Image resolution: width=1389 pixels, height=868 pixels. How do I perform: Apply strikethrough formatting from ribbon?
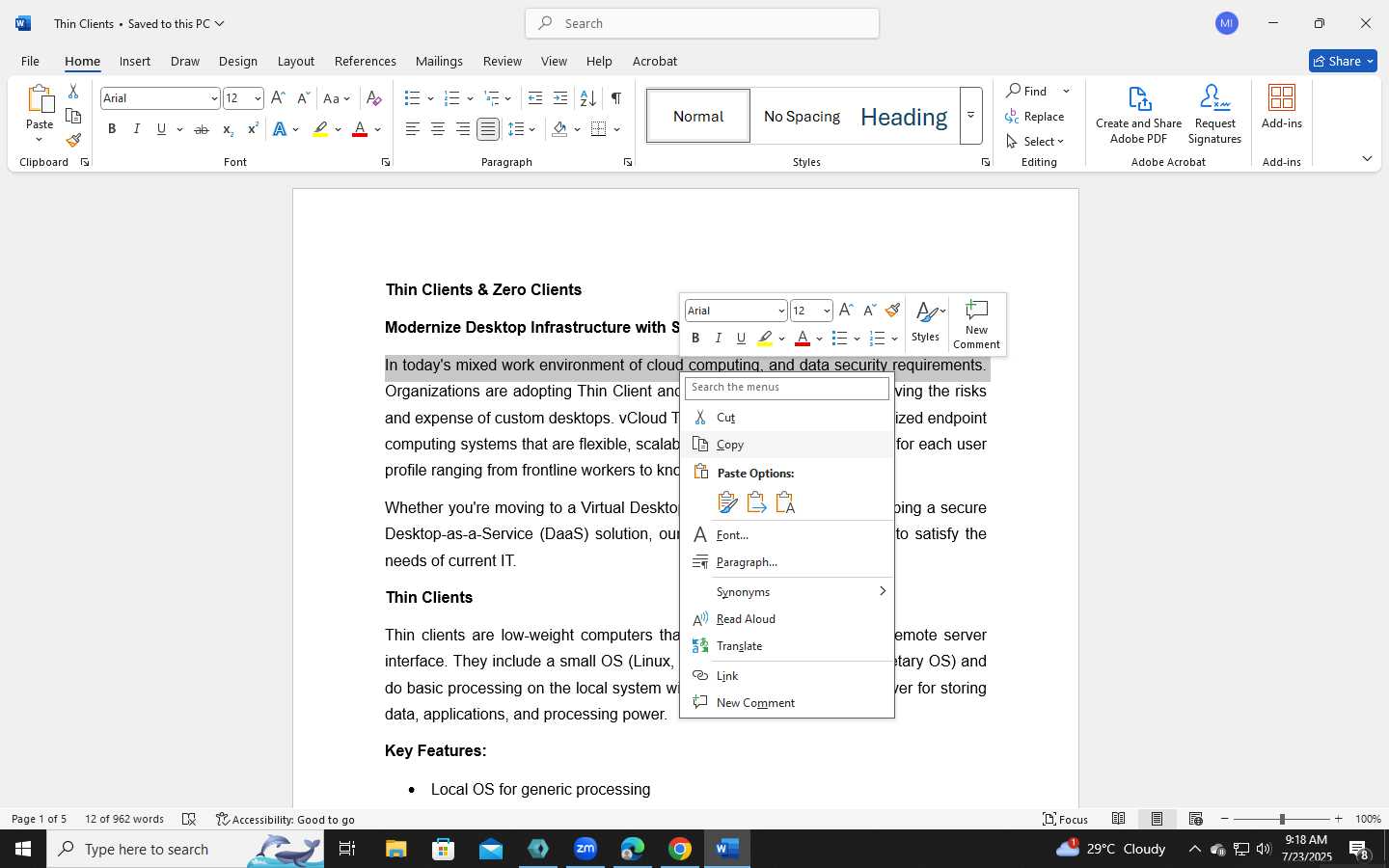coord(202,129)
